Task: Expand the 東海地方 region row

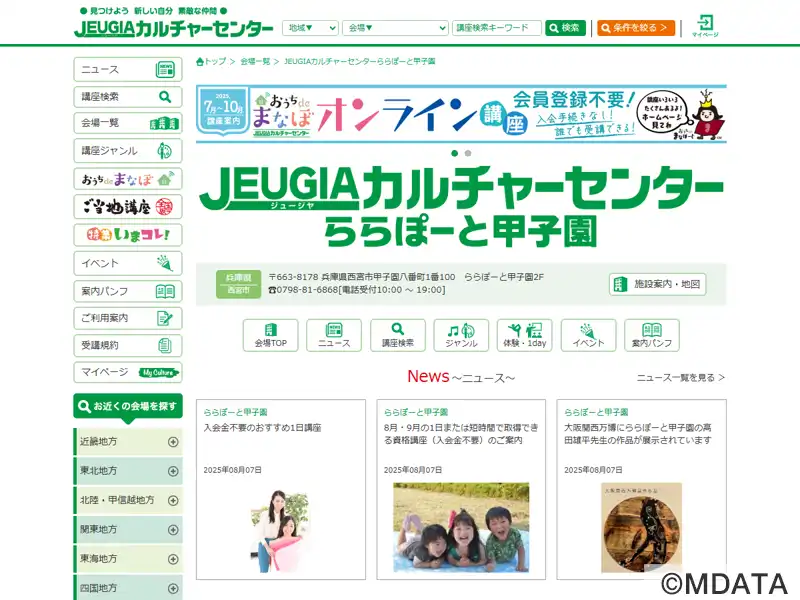Action: pos(128,559)
